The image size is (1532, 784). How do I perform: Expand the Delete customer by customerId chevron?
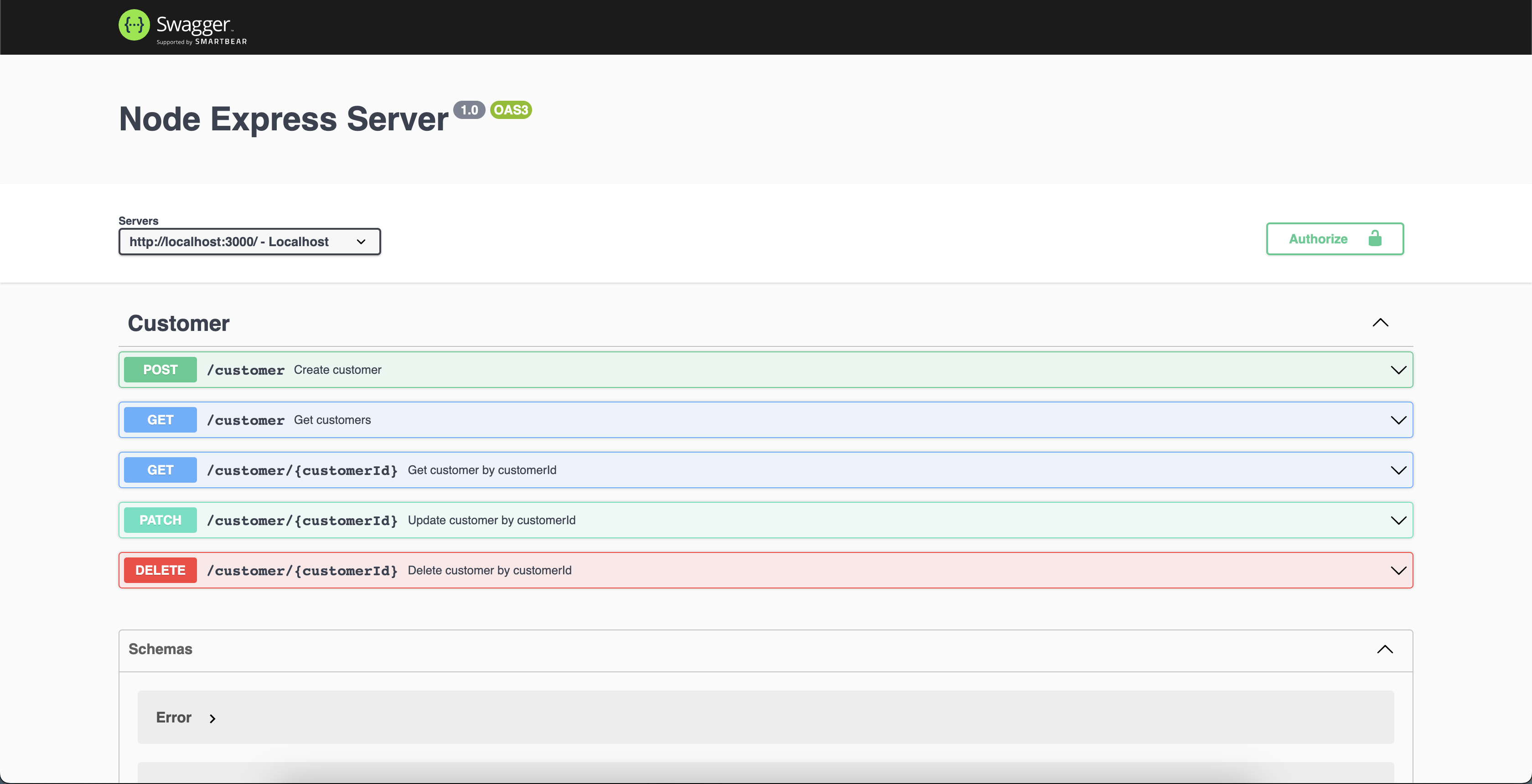coord(1398,571)
